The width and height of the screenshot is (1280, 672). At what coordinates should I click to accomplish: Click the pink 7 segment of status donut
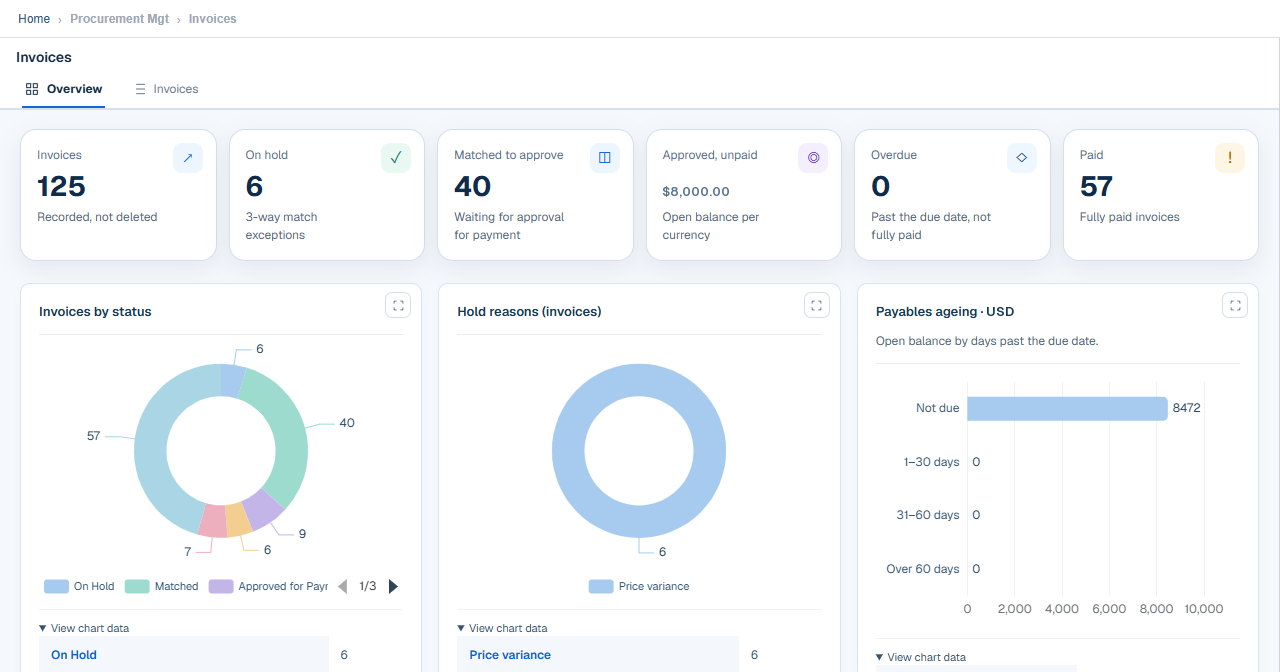[213, 520]
